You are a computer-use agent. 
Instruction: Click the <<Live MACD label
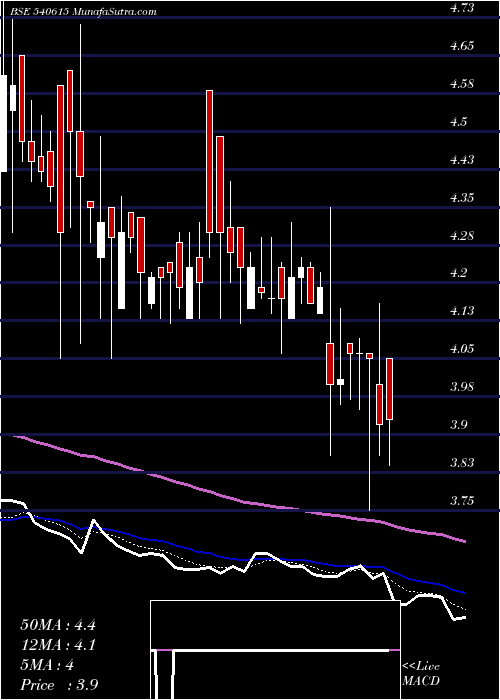[x=421, y=674]
